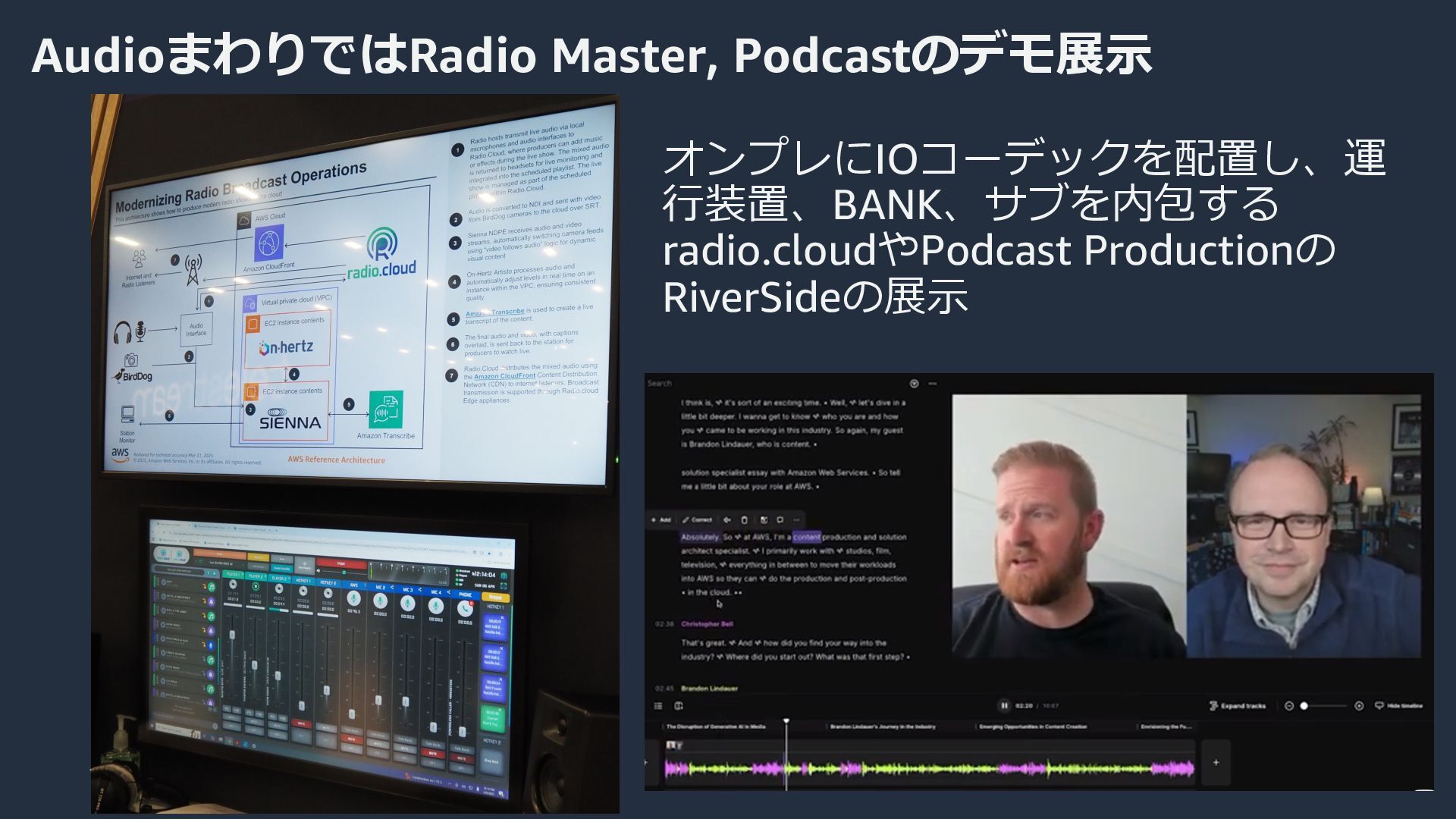
Task: Click the comment icon in transcript toolbar
Action: [780, 519]
